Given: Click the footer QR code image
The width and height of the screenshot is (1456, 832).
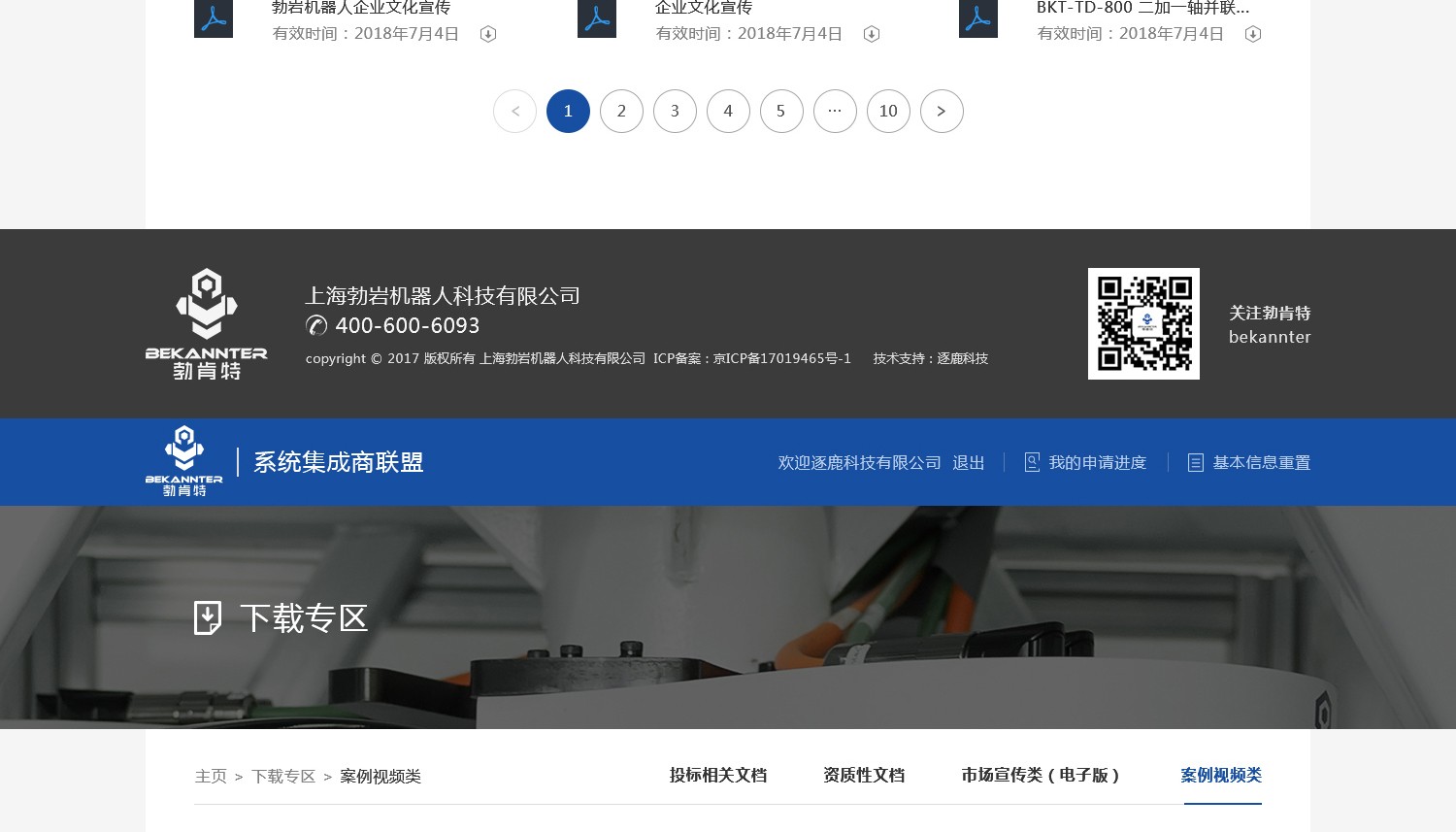Looking at the screenshot, I should coord(1143,323).
